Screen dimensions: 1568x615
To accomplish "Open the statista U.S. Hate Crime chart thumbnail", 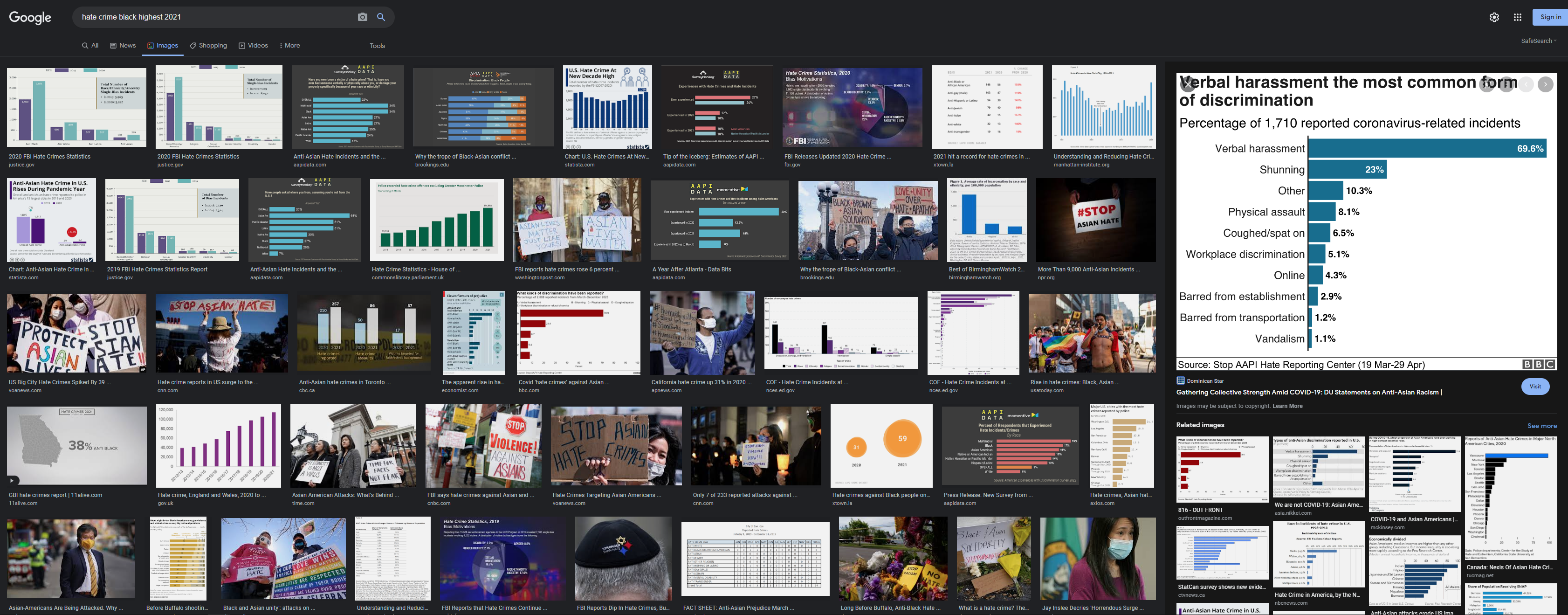I will 607,108.
